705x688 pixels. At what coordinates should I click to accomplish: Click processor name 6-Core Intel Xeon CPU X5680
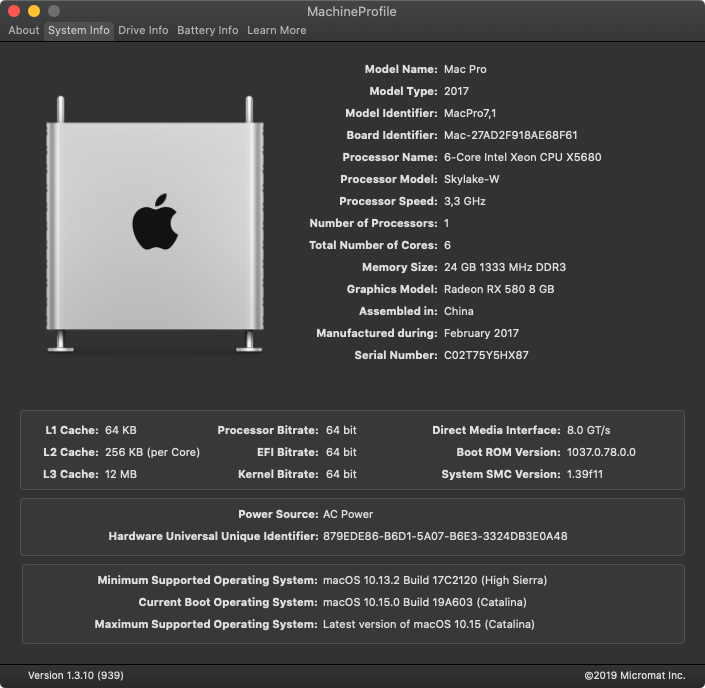click(522, 157)
